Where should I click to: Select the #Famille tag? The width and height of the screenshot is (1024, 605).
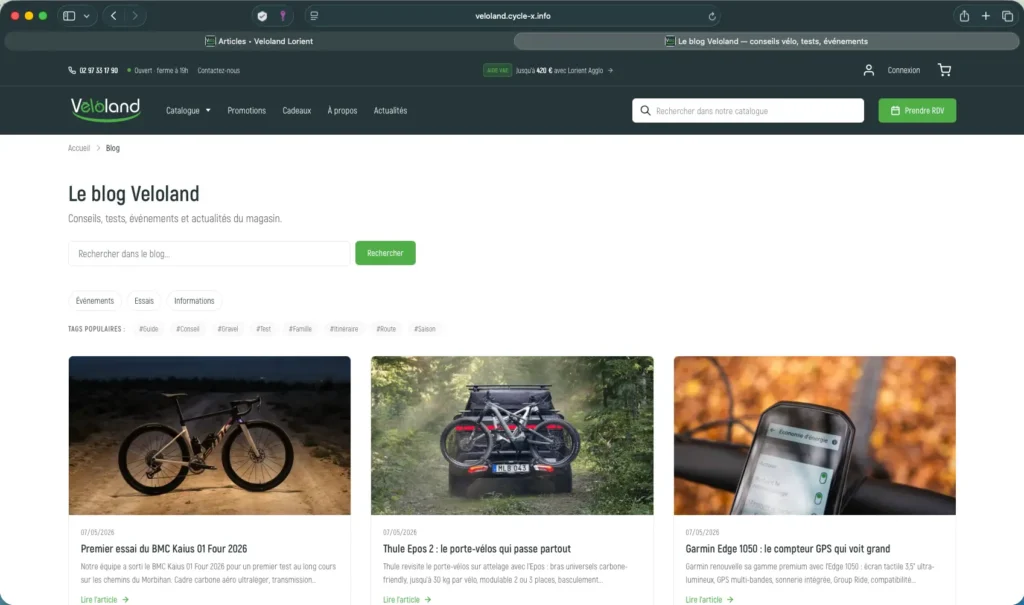tap(300, 329)
